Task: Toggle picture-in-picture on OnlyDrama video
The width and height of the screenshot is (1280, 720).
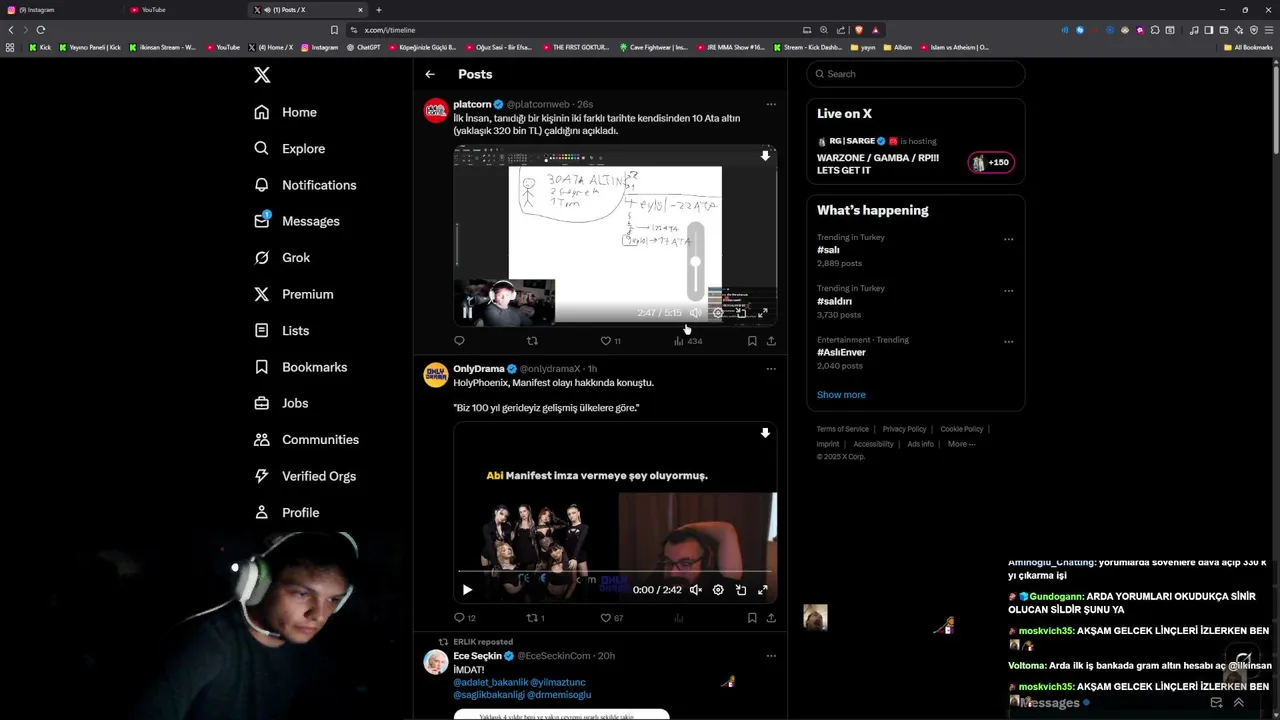Action: click(741, 590)
